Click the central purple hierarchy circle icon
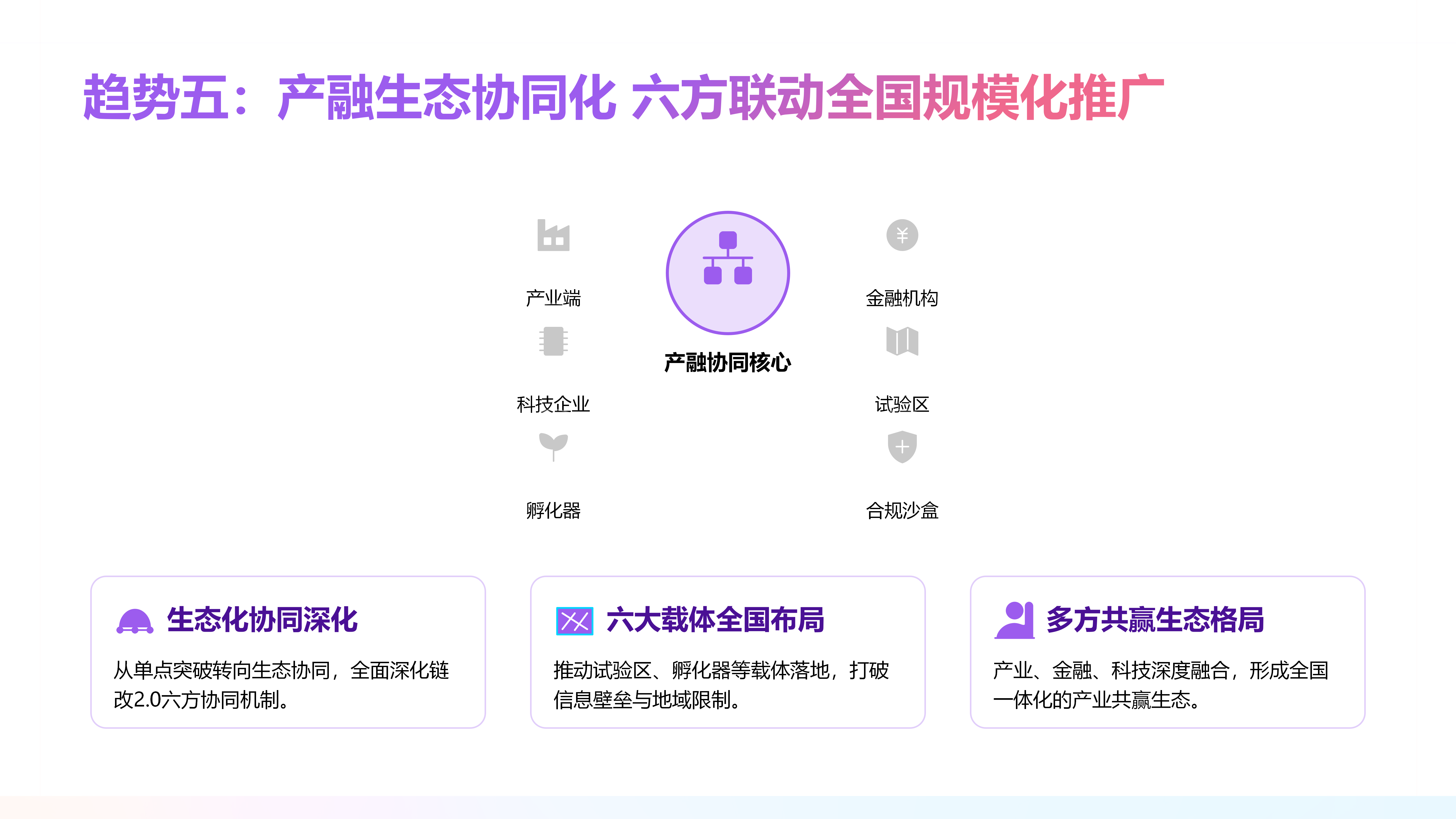 pyautogui.click(x=727, y=273)
